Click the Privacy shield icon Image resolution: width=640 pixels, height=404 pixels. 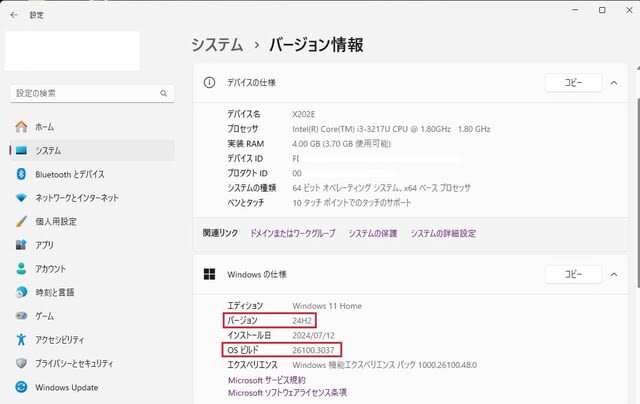pyautogui.click(x=21, y=363)
